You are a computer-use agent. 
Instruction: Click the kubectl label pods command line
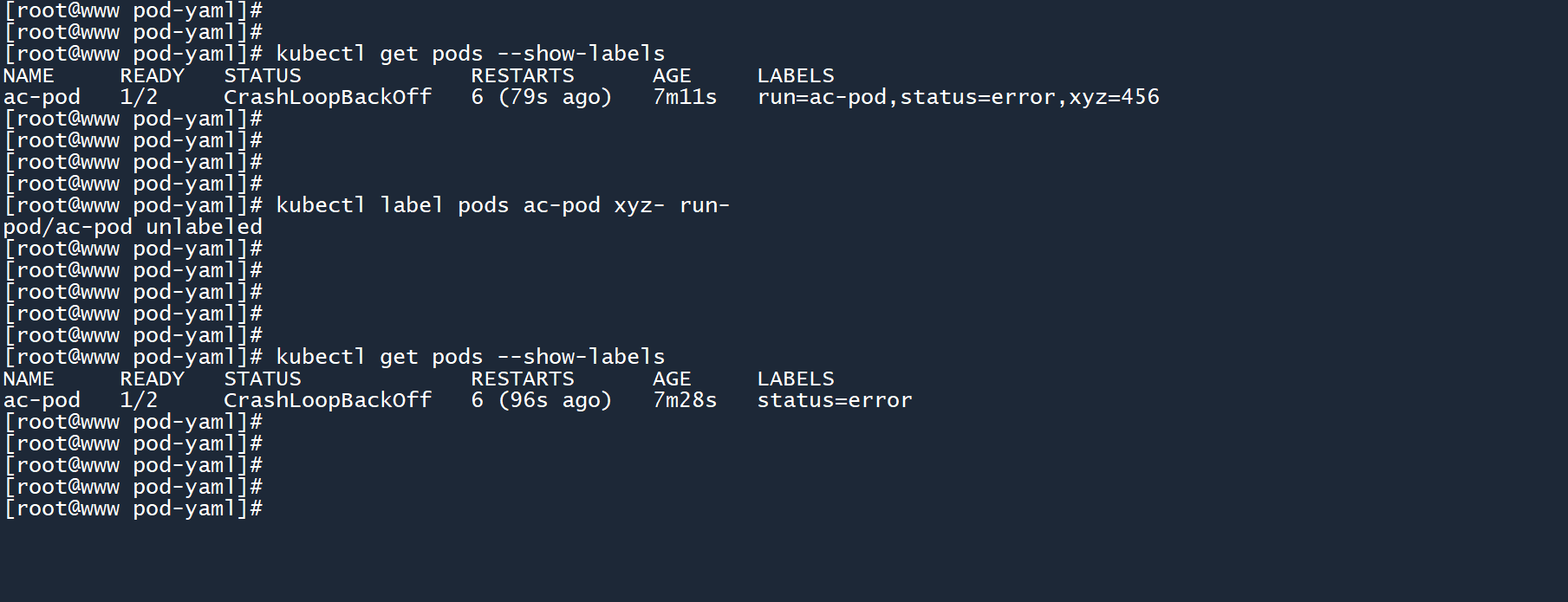502,205
